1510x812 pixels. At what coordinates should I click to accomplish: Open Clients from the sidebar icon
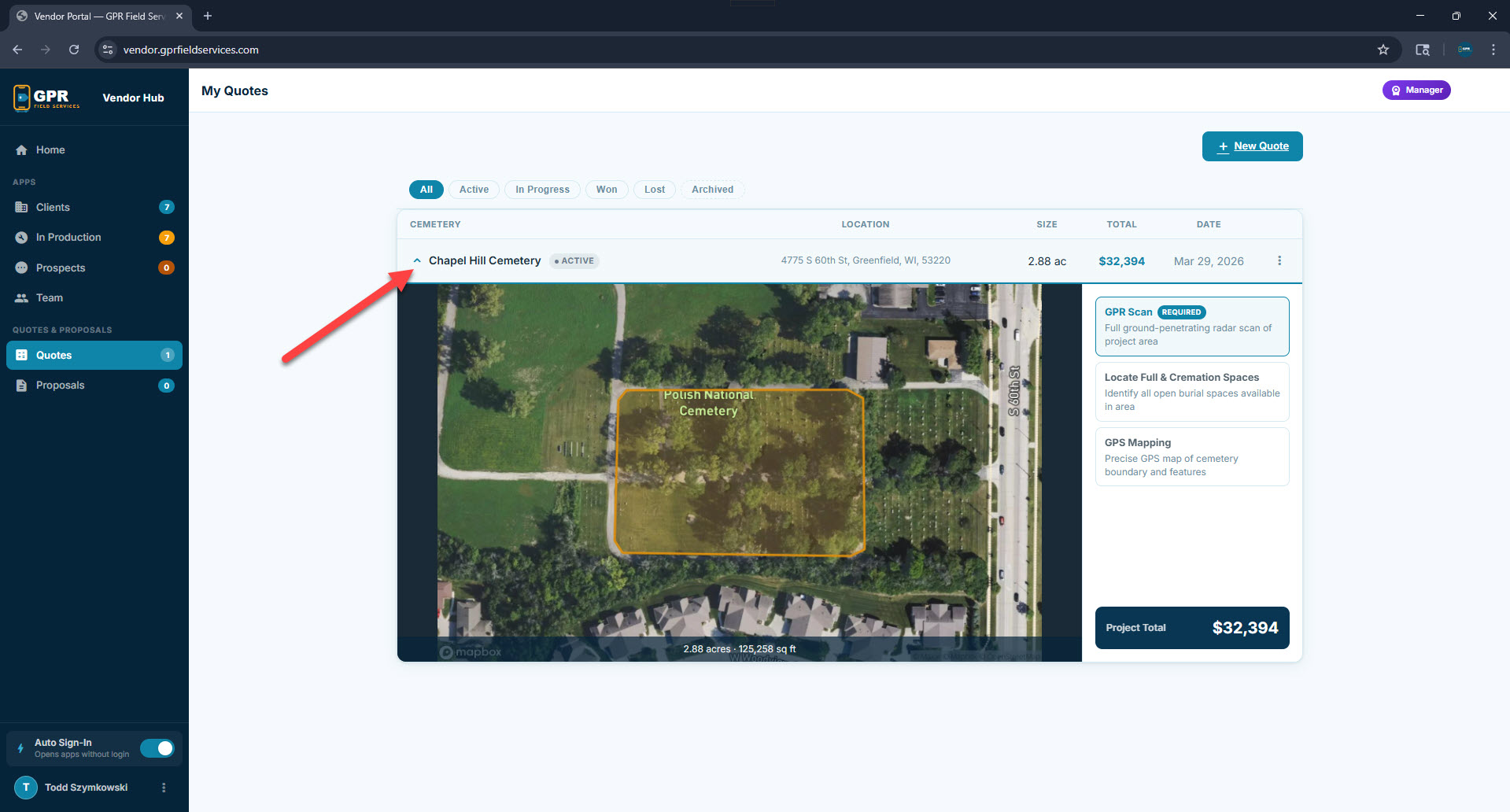click(21, 208)
